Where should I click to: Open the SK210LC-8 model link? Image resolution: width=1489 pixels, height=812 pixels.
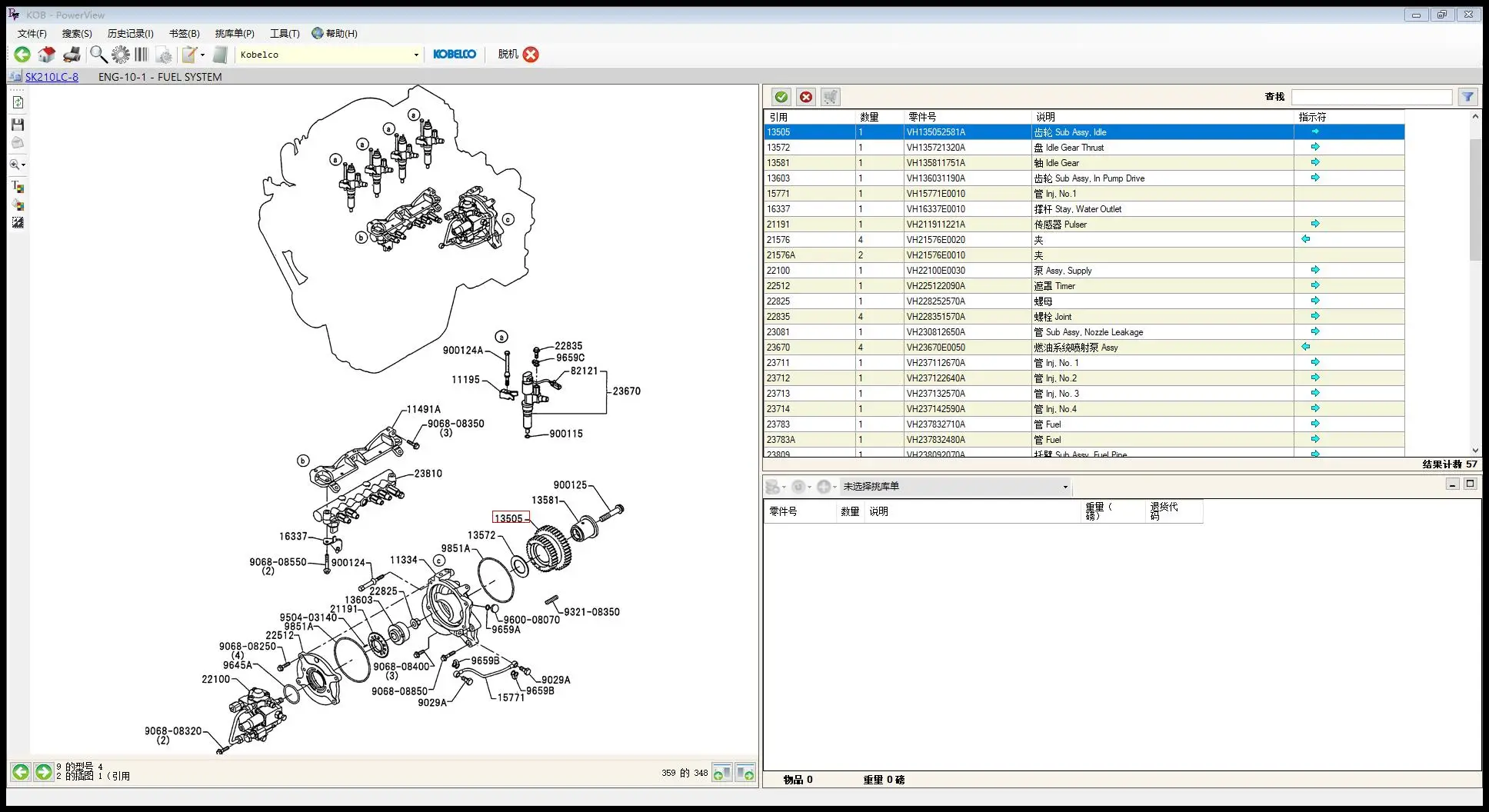[52, 77]
